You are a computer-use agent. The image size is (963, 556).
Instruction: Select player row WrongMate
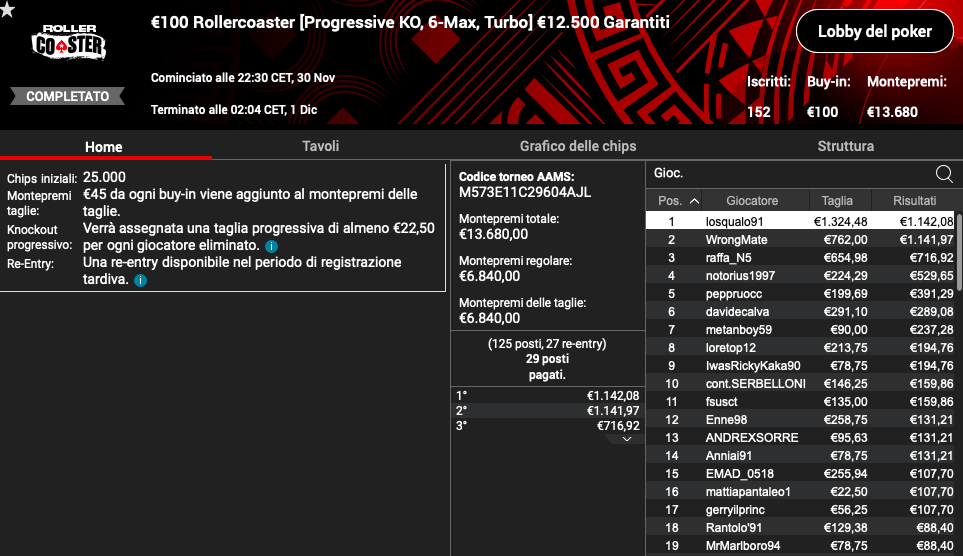[x=800, y=240]
